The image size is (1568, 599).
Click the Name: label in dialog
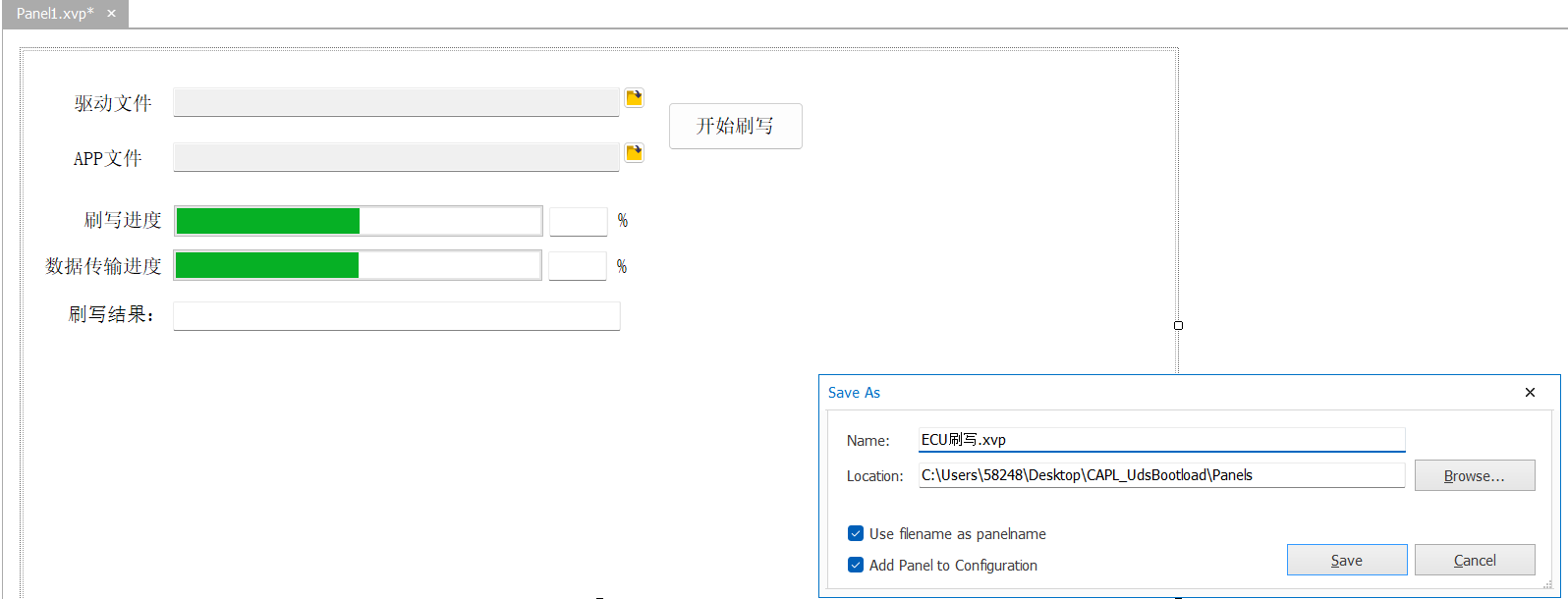tap(868, 441)
